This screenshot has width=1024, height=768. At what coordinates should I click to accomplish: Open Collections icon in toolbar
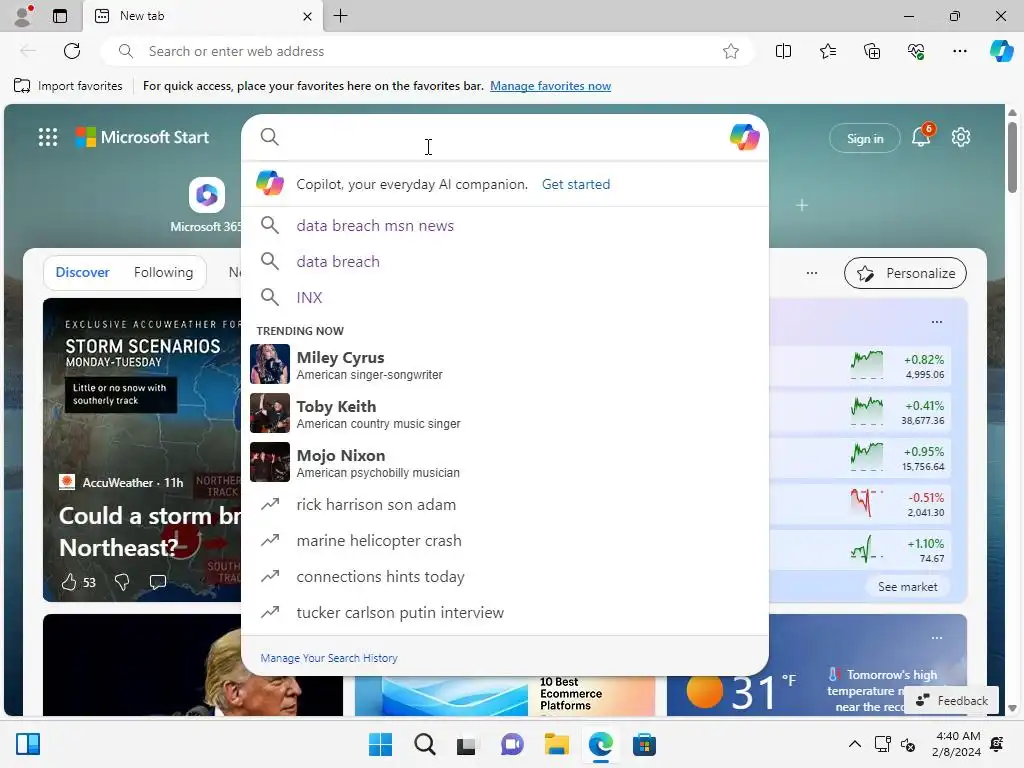(872, 51)
